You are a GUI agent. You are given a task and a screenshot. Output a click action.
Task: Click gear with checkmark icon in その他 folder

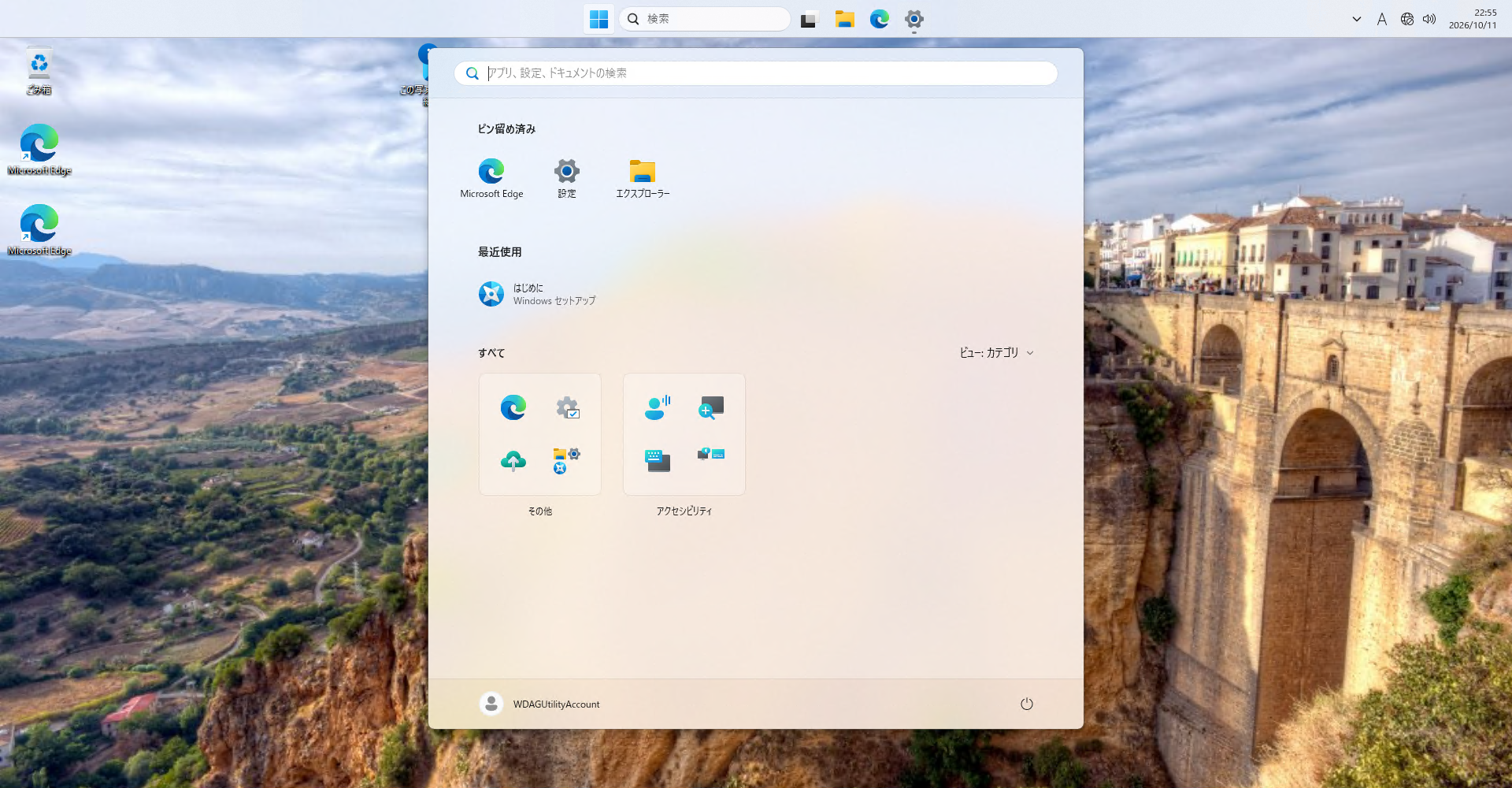[x=567, y=407]
